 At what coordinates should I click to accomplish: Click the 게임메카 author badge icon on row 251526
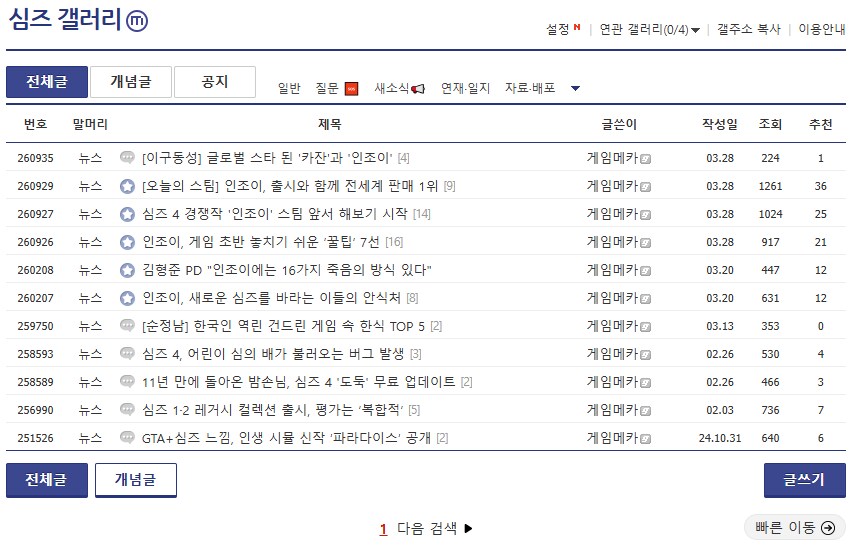[645, 439]
